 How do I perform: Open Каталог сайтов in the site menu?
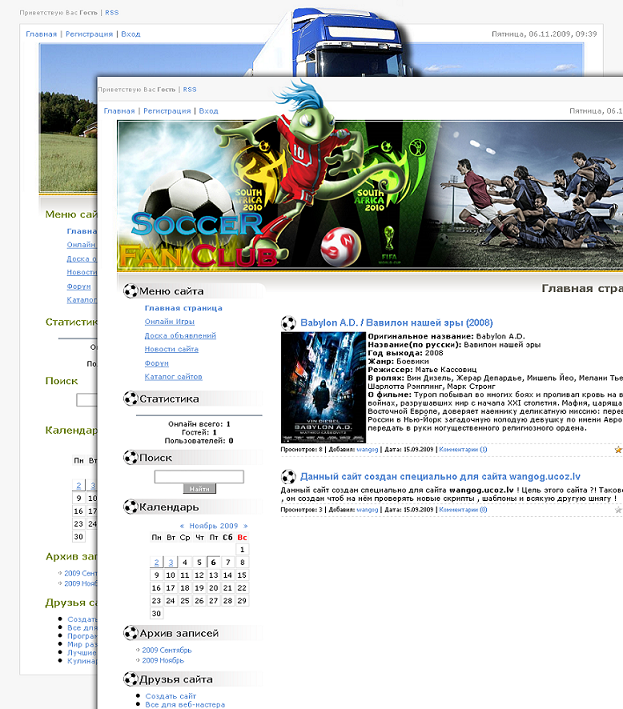point(174,377)
